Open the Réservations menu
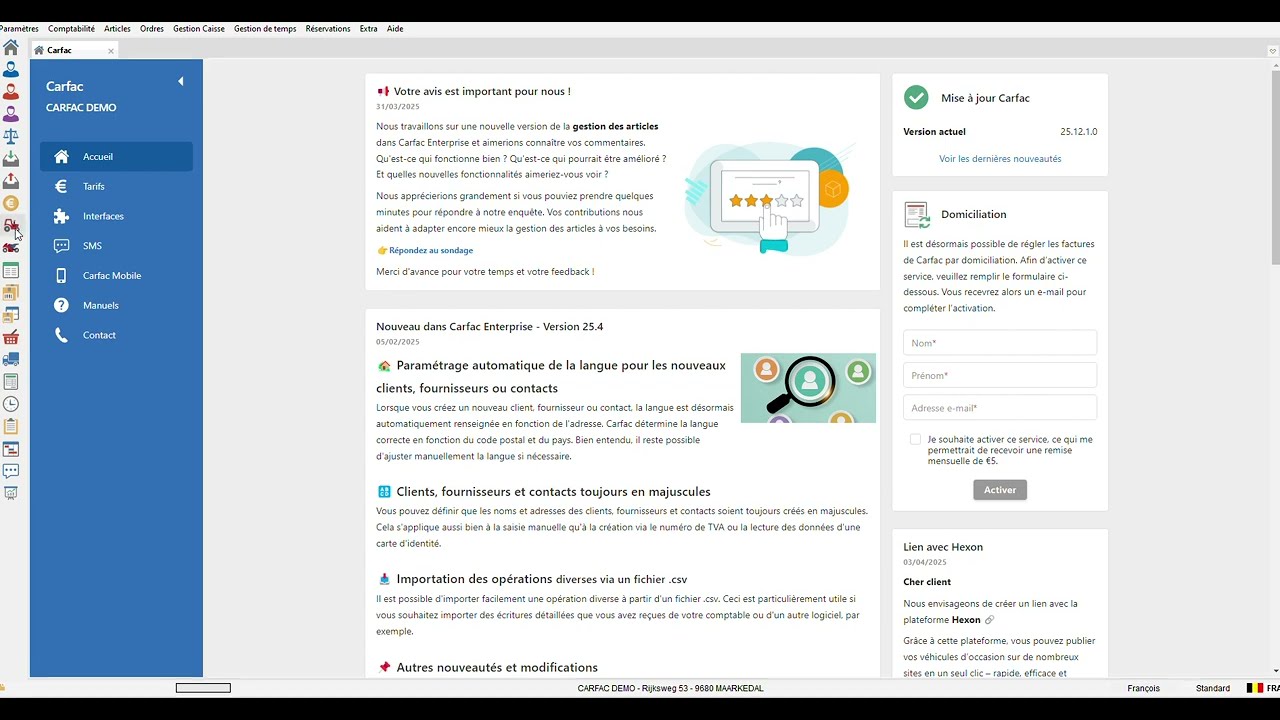The image size is (1280, 720). 328,29
